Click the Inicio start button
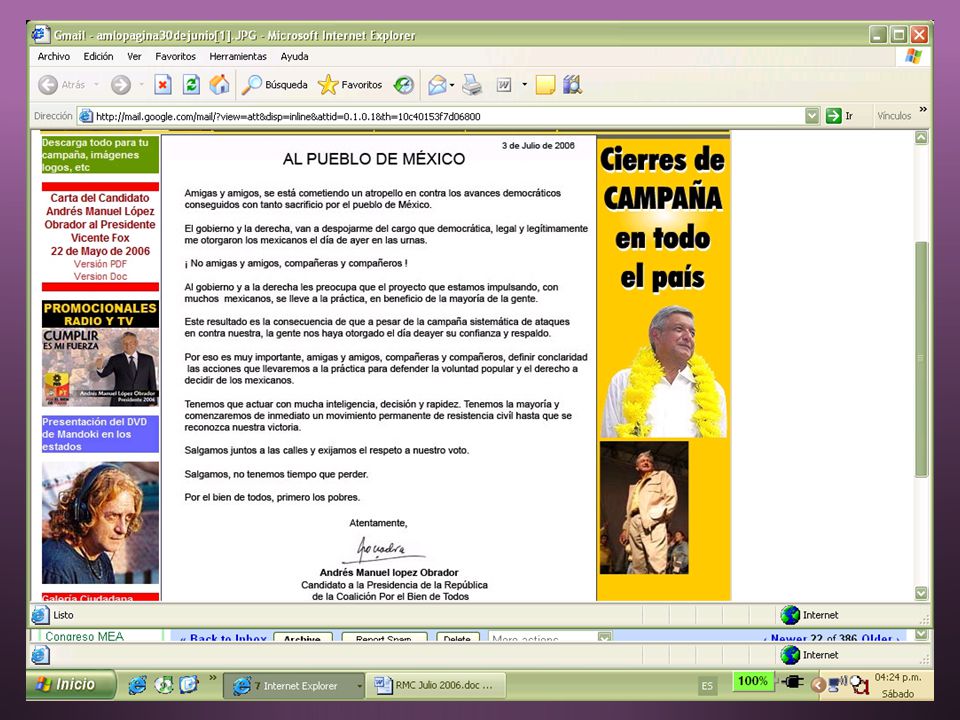Screen dimensions: 960x720 (x=71, y=684)
